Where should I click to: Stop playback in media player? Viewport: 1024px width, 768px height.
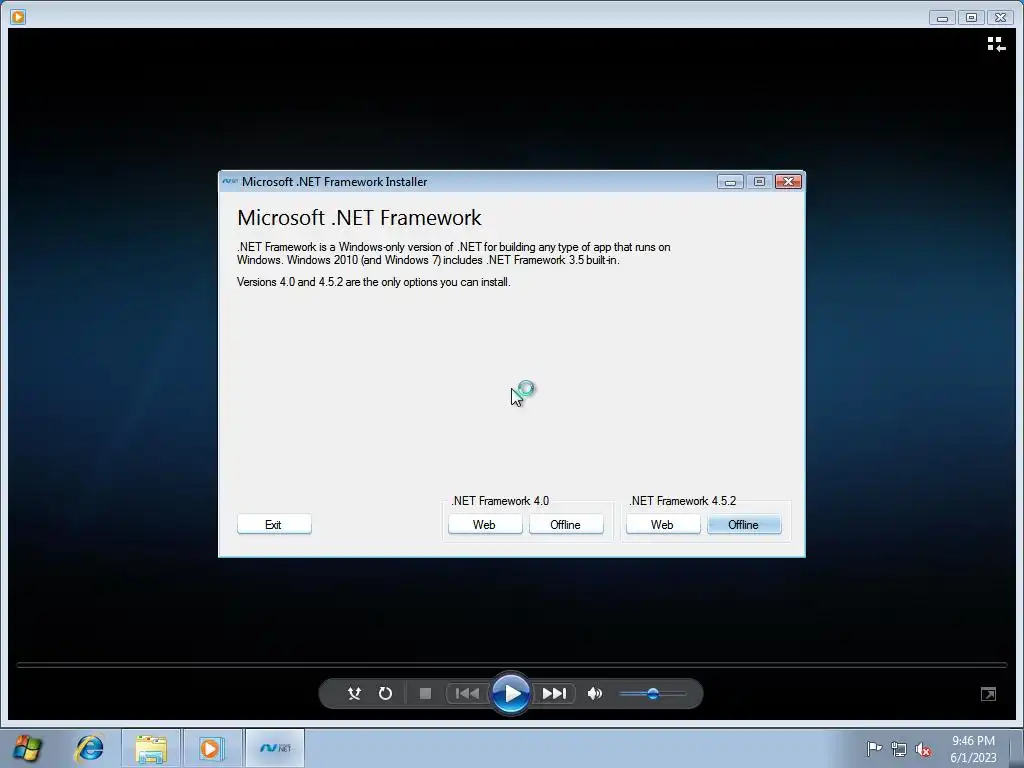click(x=425, y=694)
